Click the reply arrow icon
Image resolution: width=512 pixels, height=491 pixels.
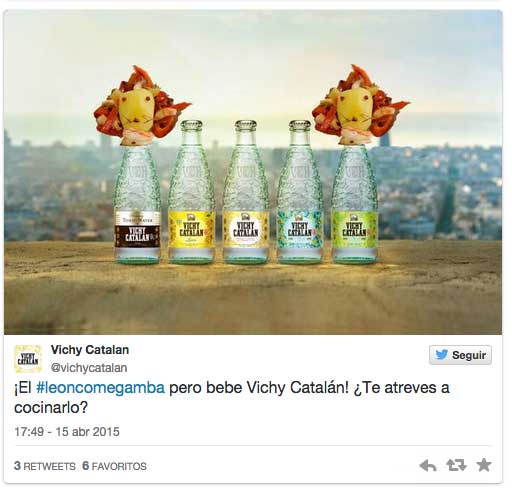click(x=428, y=465)
